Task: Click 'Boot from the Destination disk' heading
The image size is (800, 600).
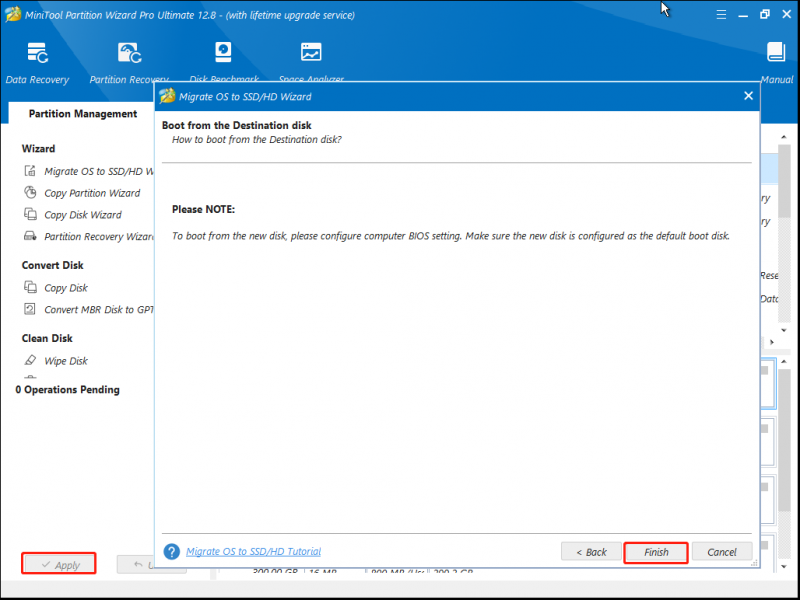Action: [x=237, y=125]
